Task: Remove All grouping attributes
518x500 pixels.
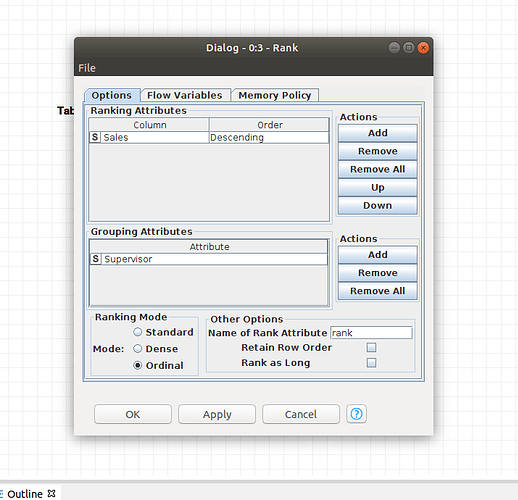Action: tap(378, 291)
